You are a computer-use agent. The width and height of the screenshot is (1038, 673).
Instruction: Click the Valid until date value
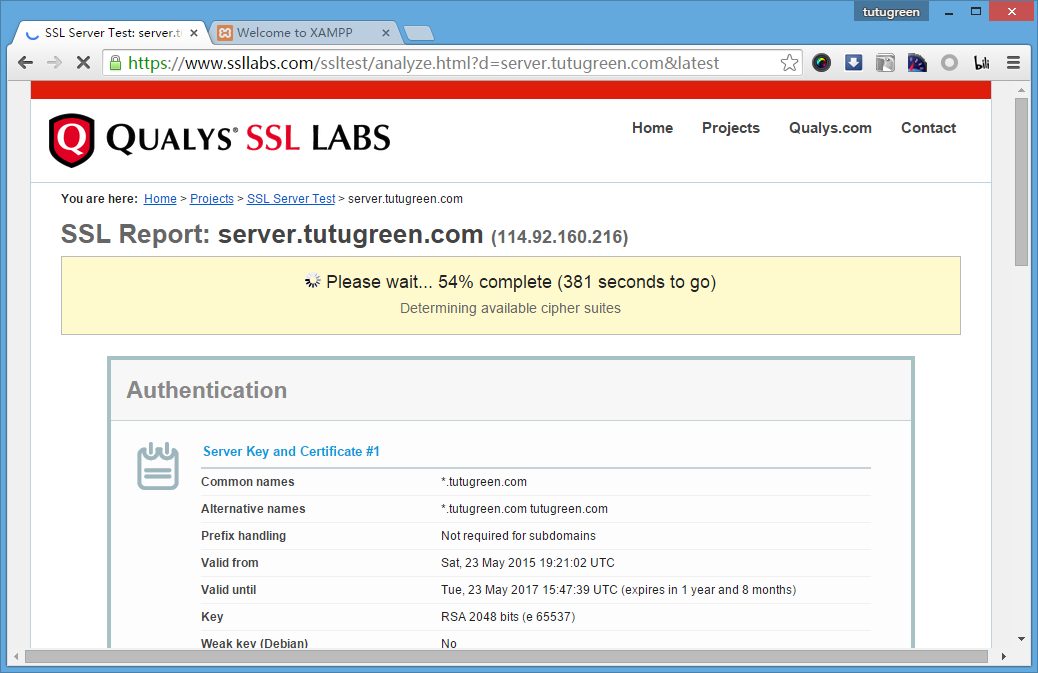pos(618,590)
